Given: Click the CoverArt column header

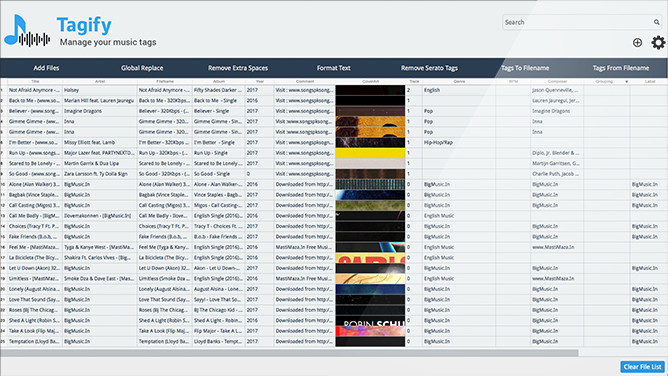Looking at the screenshot, I should click(370, 81).
